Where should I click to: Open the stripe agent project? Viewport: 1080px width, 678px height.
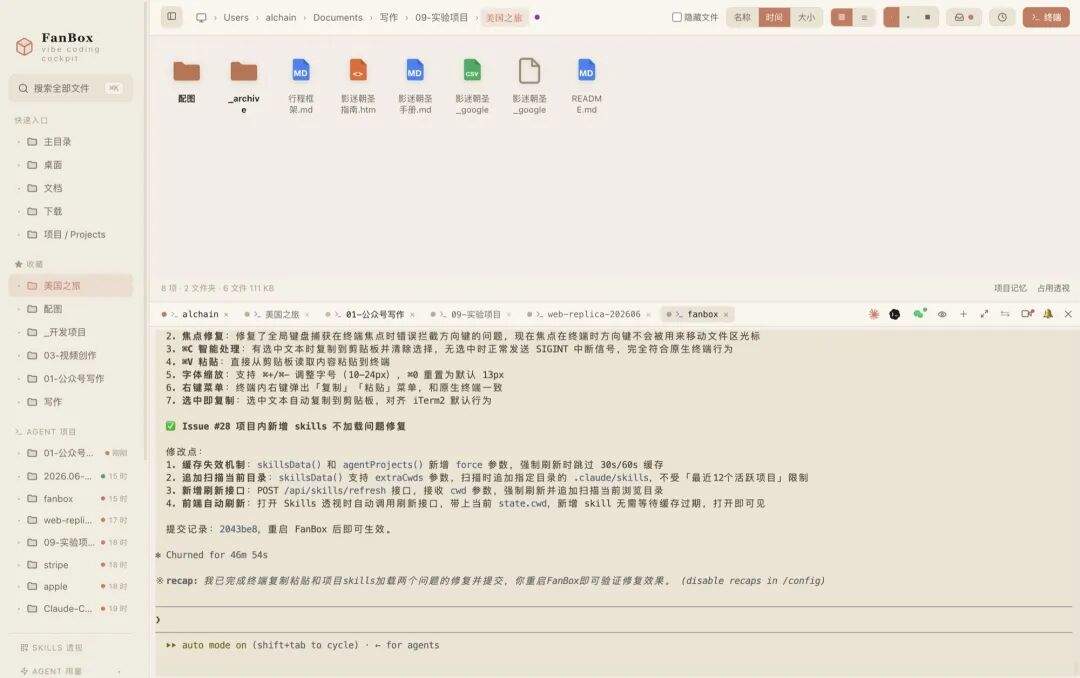pos(72,564)
